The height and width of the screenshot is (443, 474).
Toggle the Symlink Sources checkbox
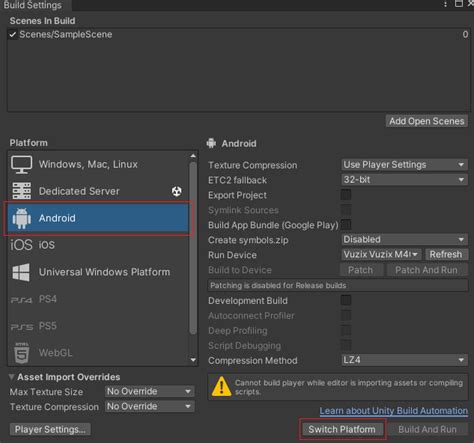[346, 210]
